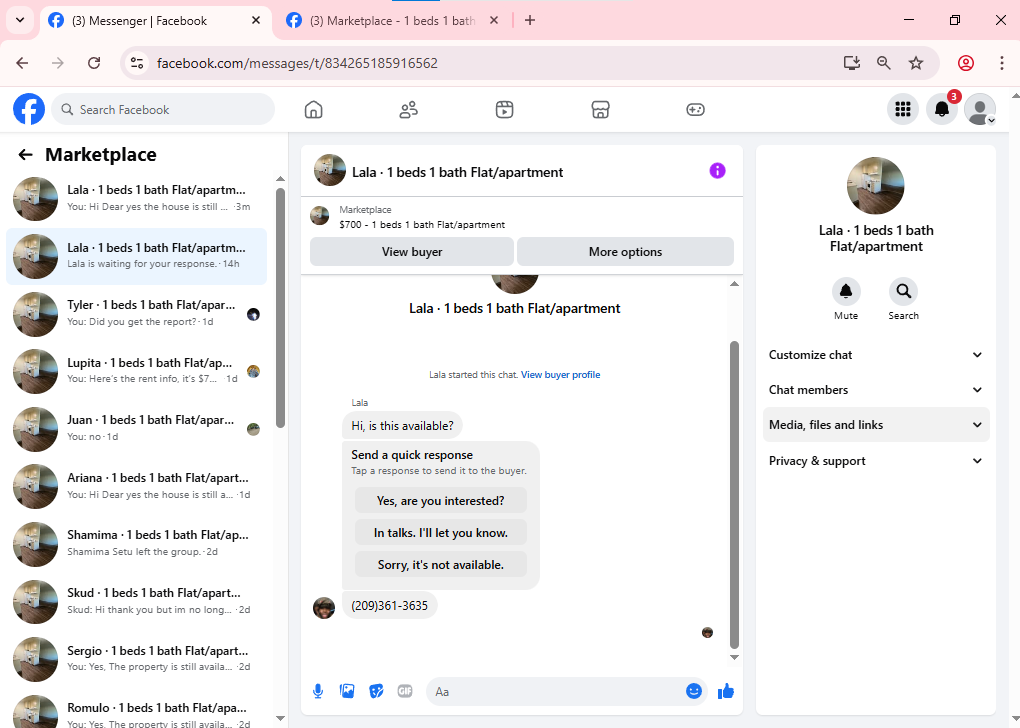Image resolution: width=1020 pixels, height=728 pixels.
Task: Attach a photo using the image icon
Action: click(347, 691)
